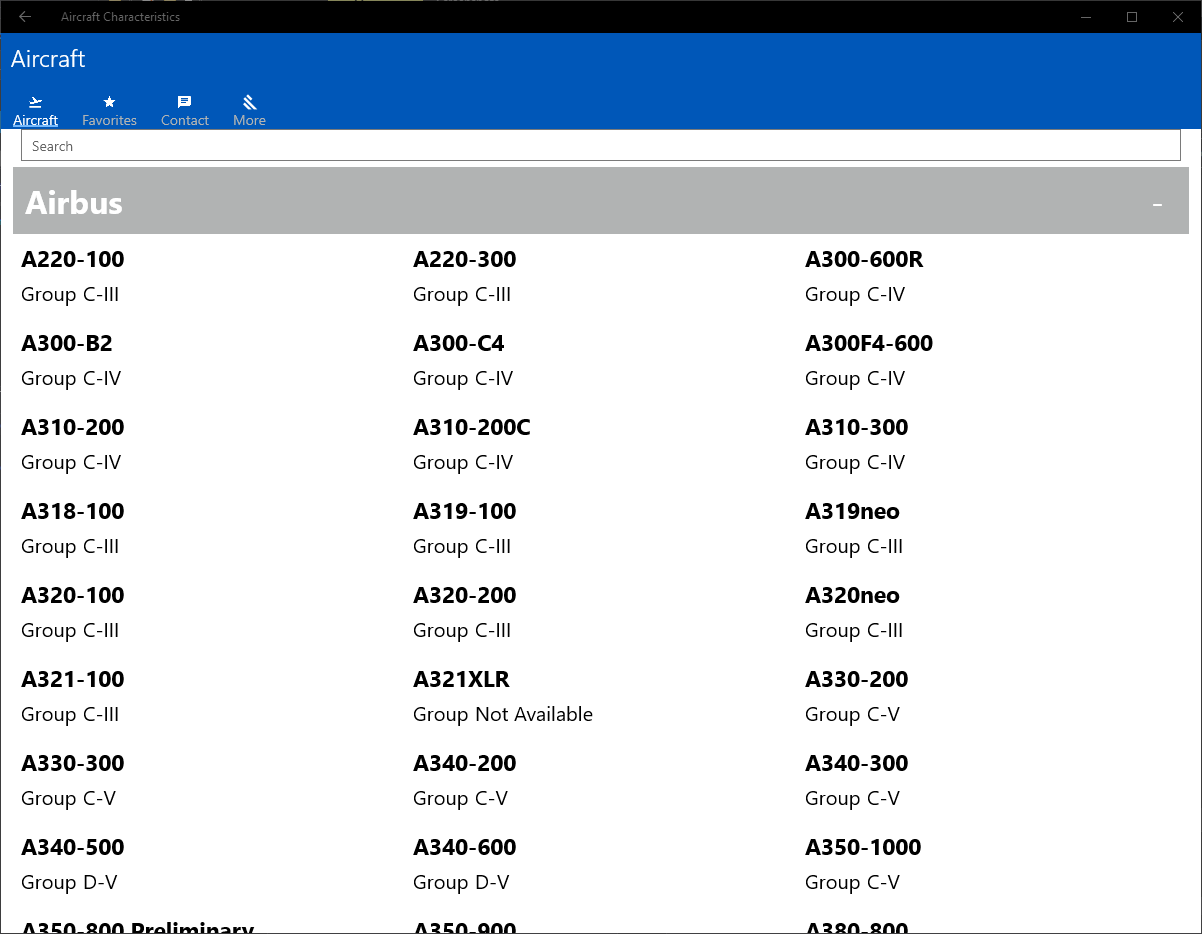Select the A320neo item
1202x934 pixels.
click(852, 596)
